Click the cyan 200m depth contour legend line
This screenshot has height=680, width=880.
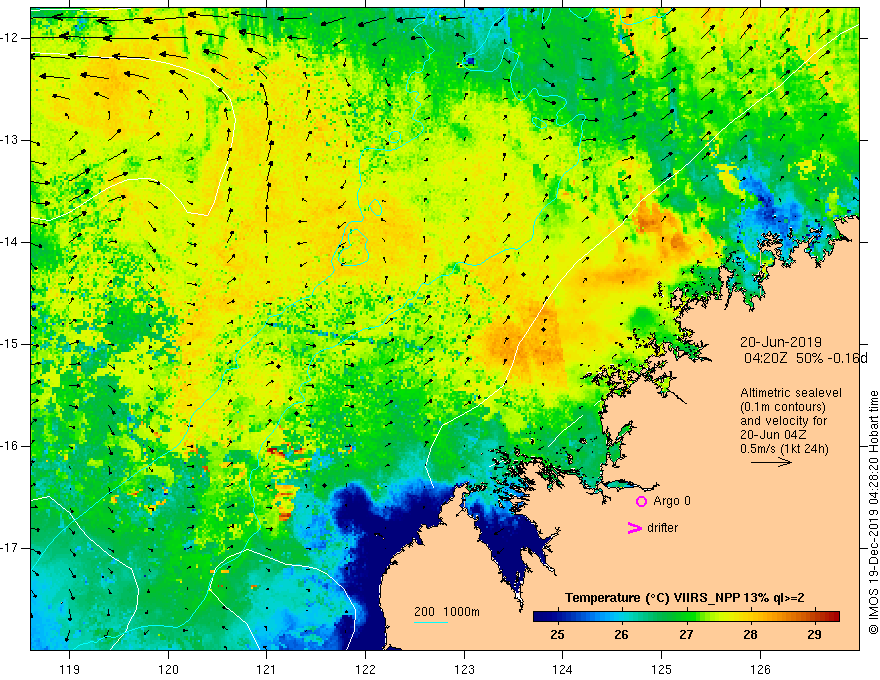coord(431,622)
